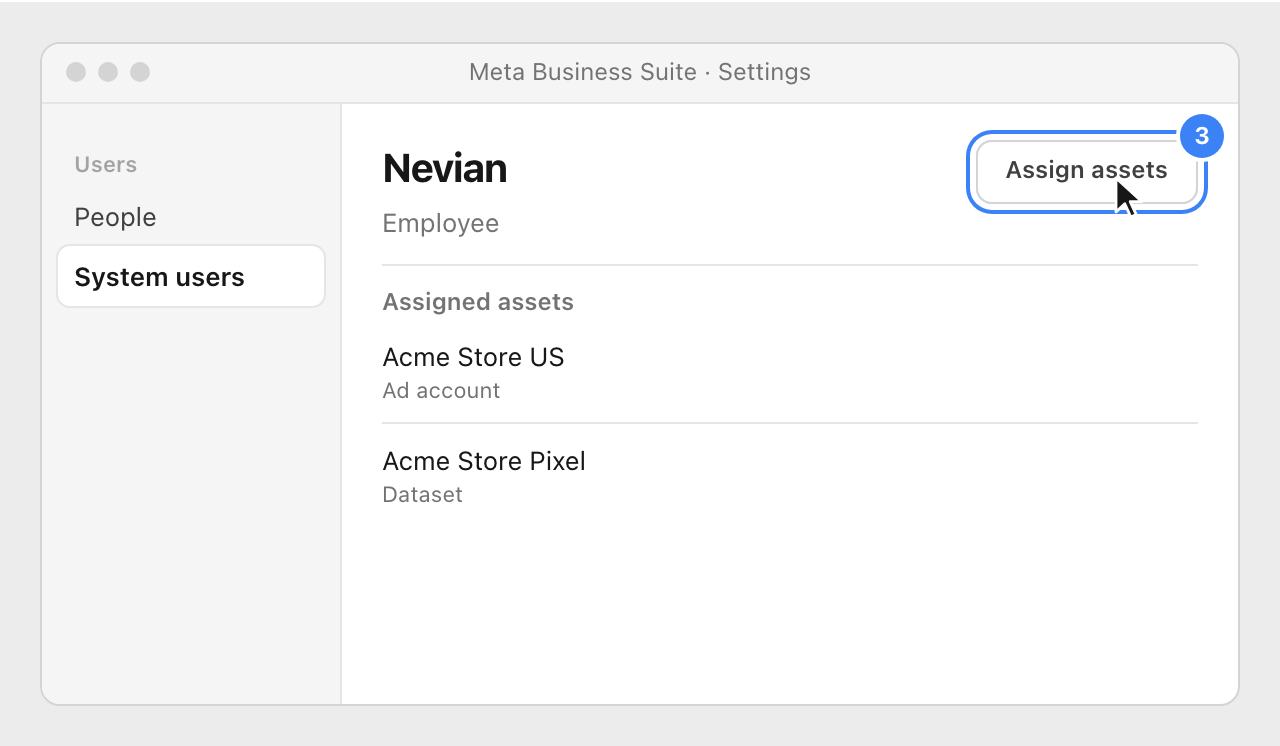Image resolution: width=1280 pixels, height=746 pixels.
Task: Click the Assign assets button
Action: (x=1086, y=172)
